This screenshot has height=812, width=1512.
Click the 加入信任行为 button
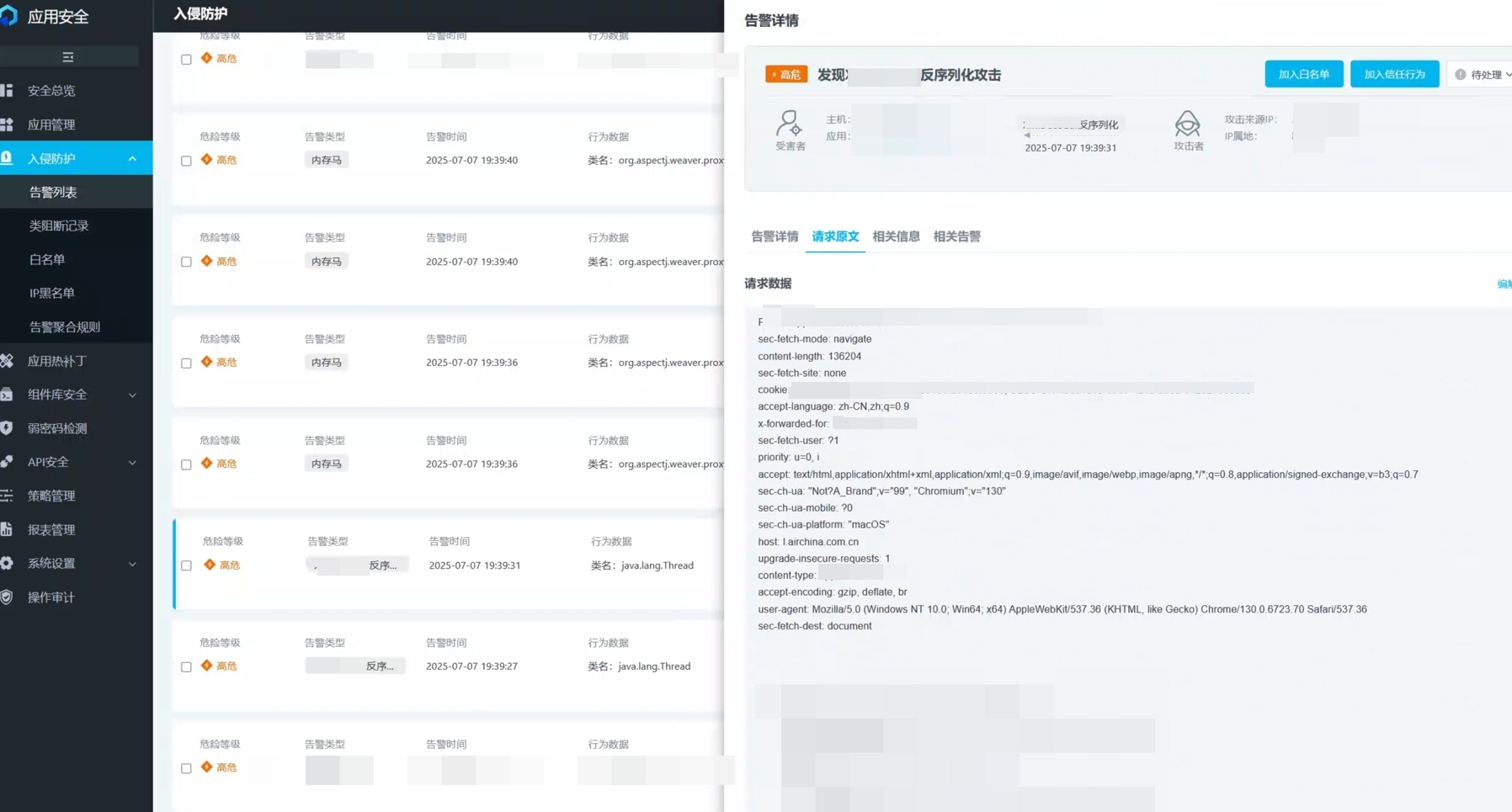point(1394,74)
